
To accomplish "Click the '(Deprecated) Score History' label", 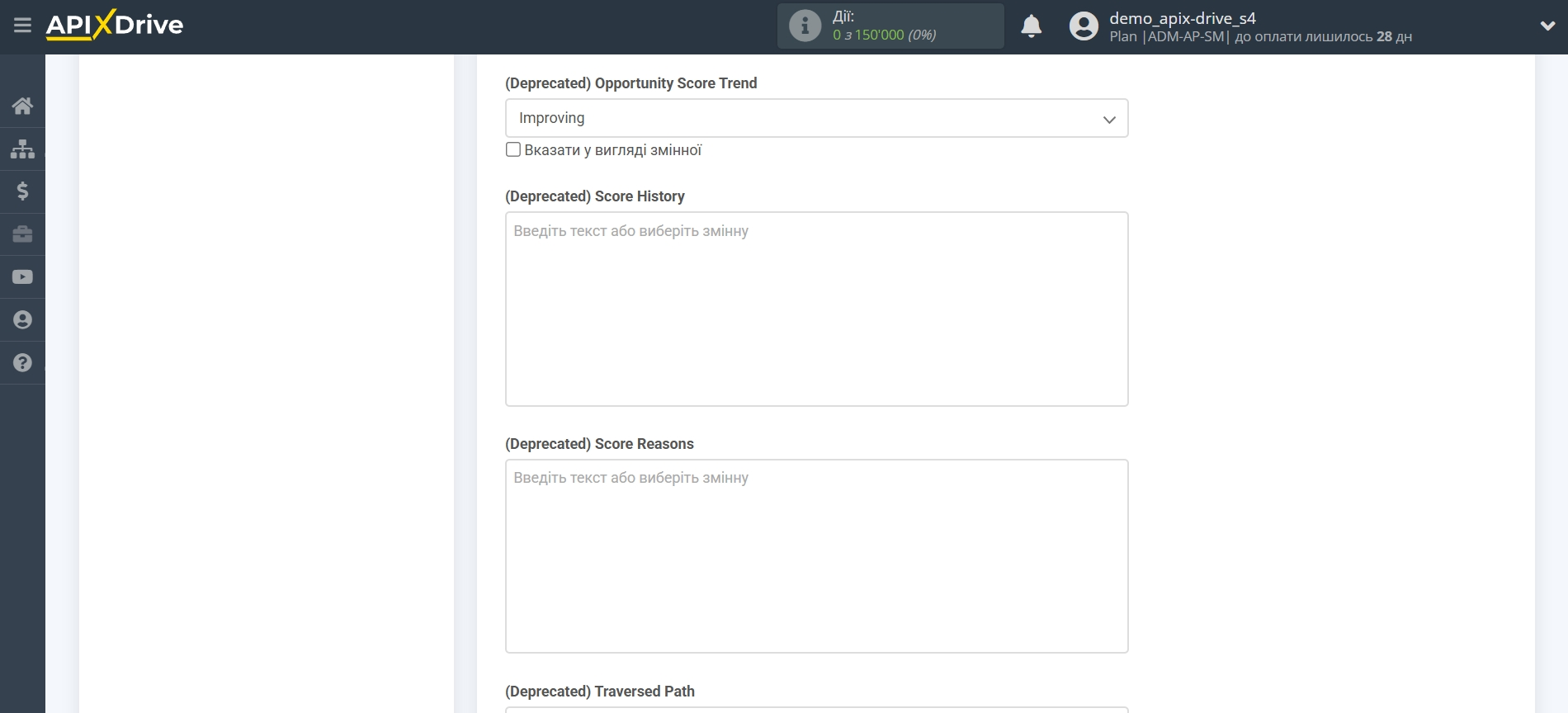I will click(x=595, y=196).
